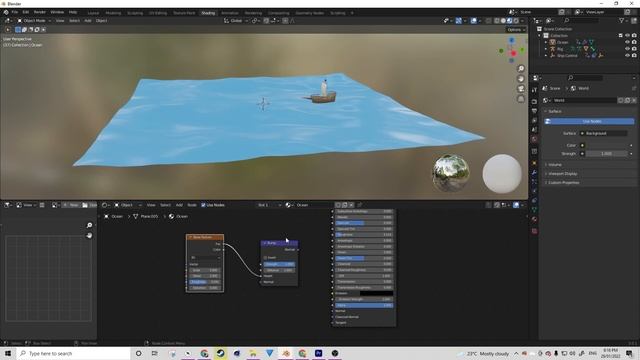
Task: Toggle Invert checkbox on Bump node
Action: pos(265,258)
